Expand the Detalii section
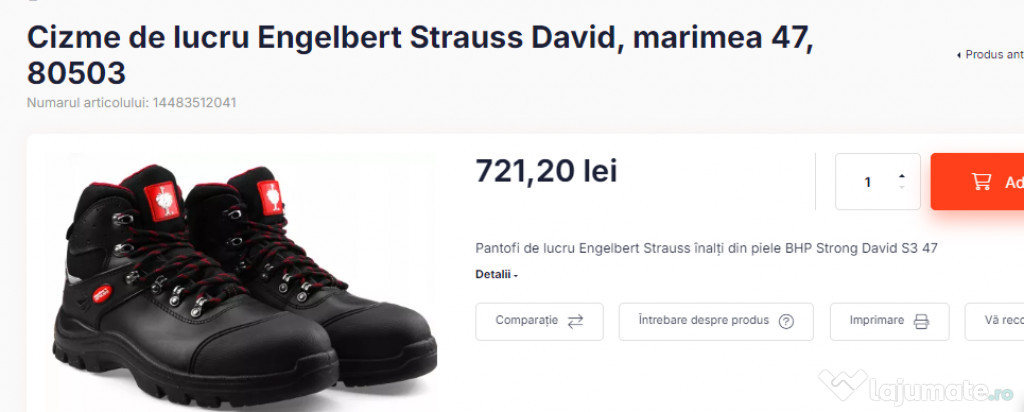Screen dimensions: 1024x412 tap(496, 275)
